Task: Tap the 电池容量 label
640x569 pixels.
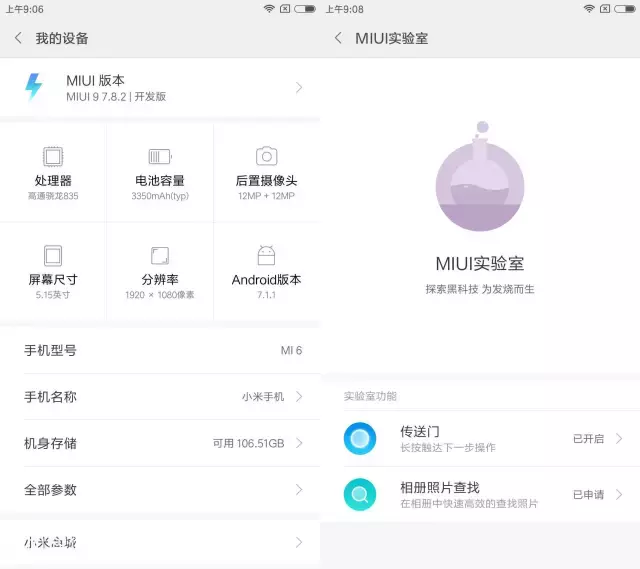Action: [160, 180]
